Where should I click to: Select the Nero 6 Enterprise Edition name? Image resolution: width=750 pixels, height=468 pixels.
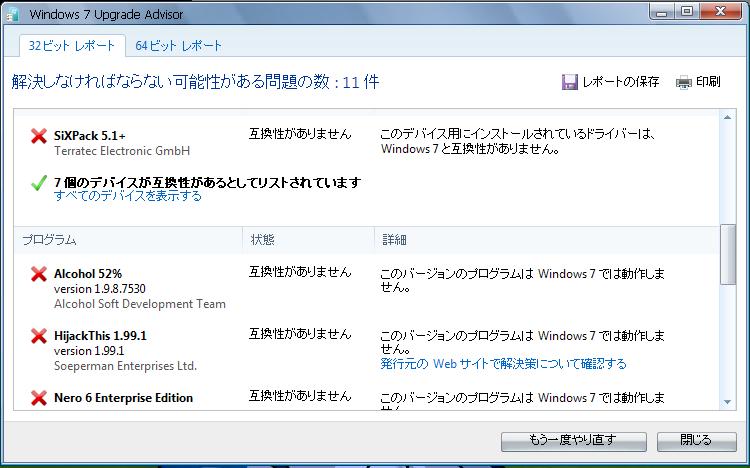click(123, 398)
